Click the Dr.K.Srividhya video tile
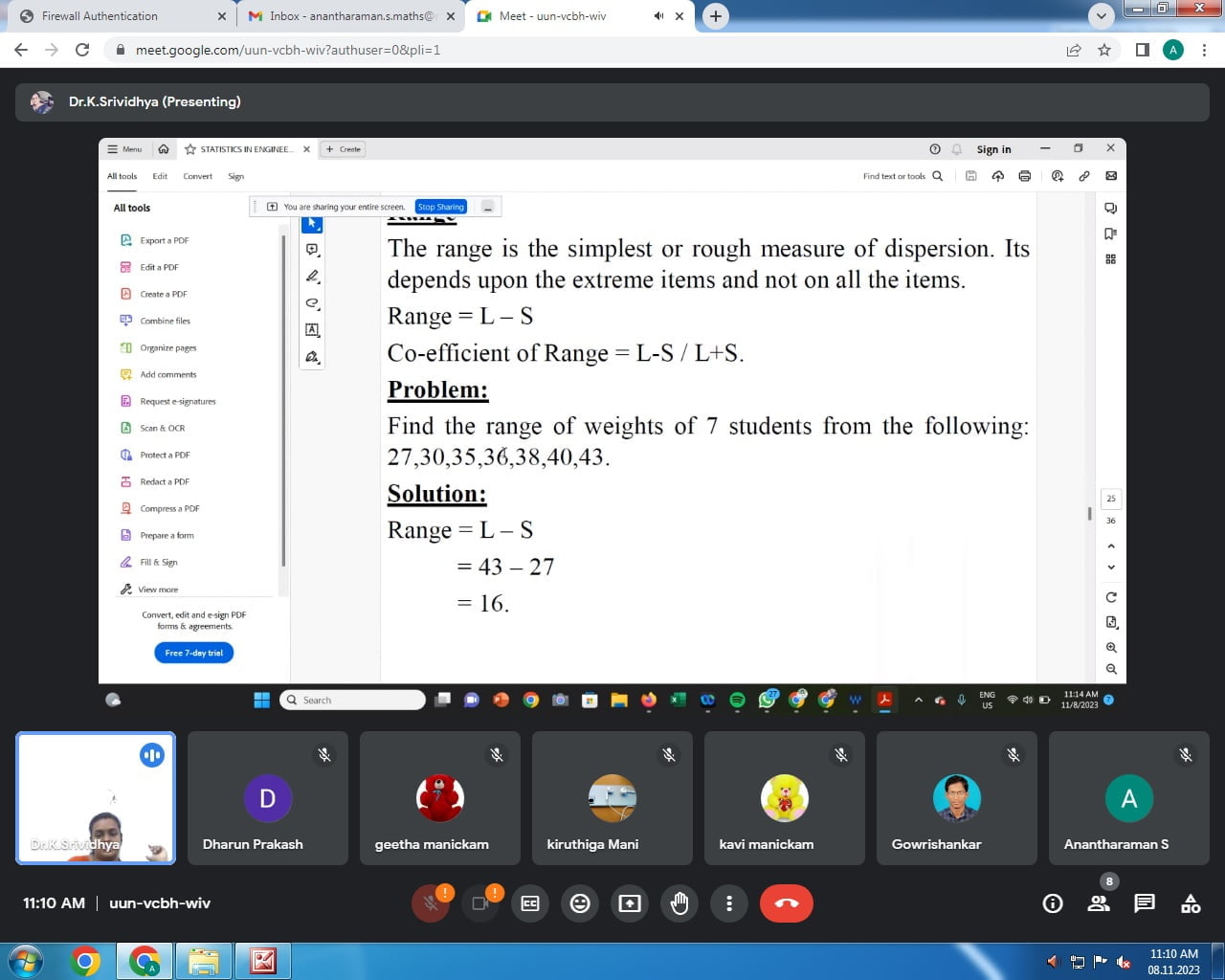This screenshot has height=980, width=1225. click(x=96, y=798)
